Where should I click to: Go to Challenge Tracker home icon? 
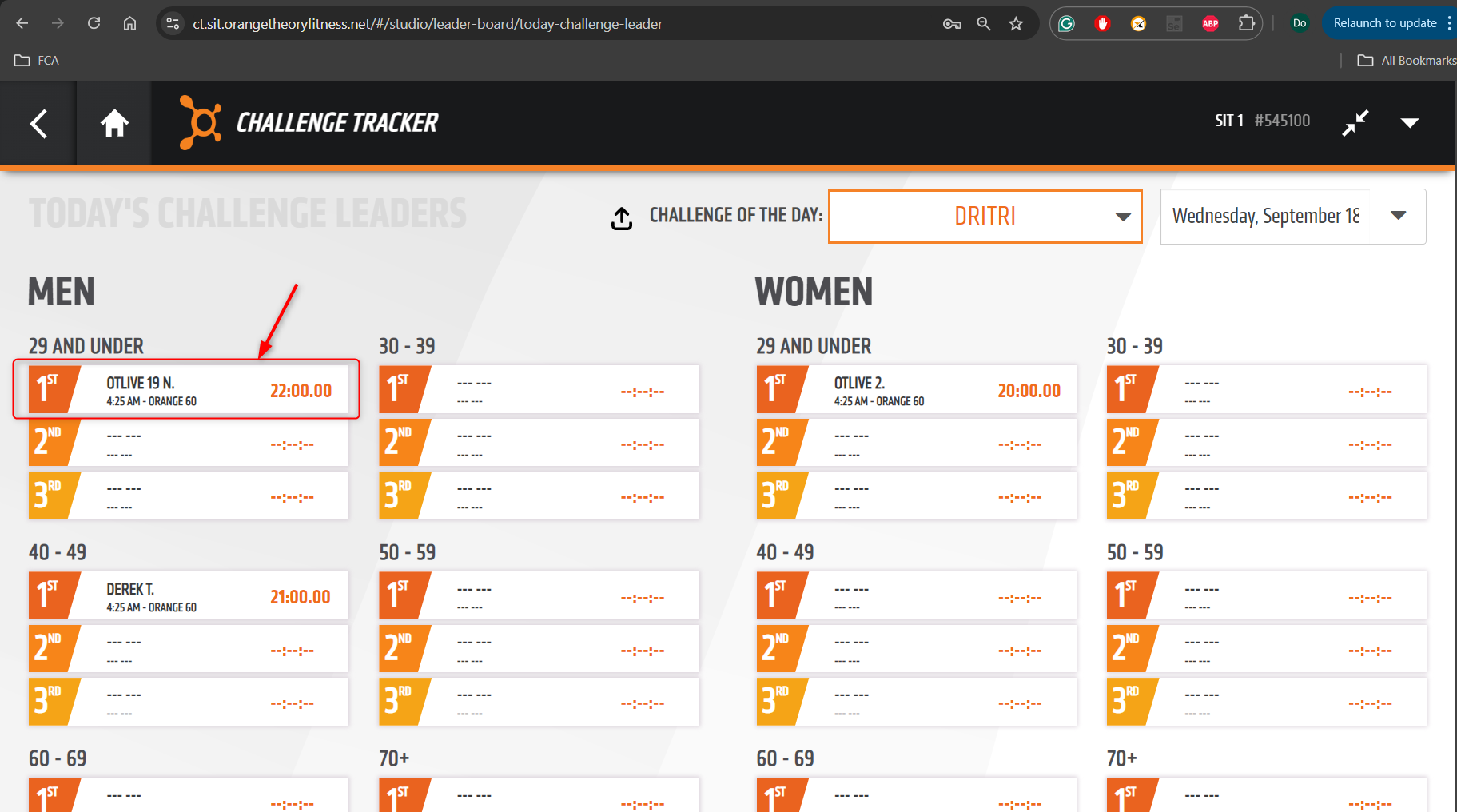click(114, 123)
